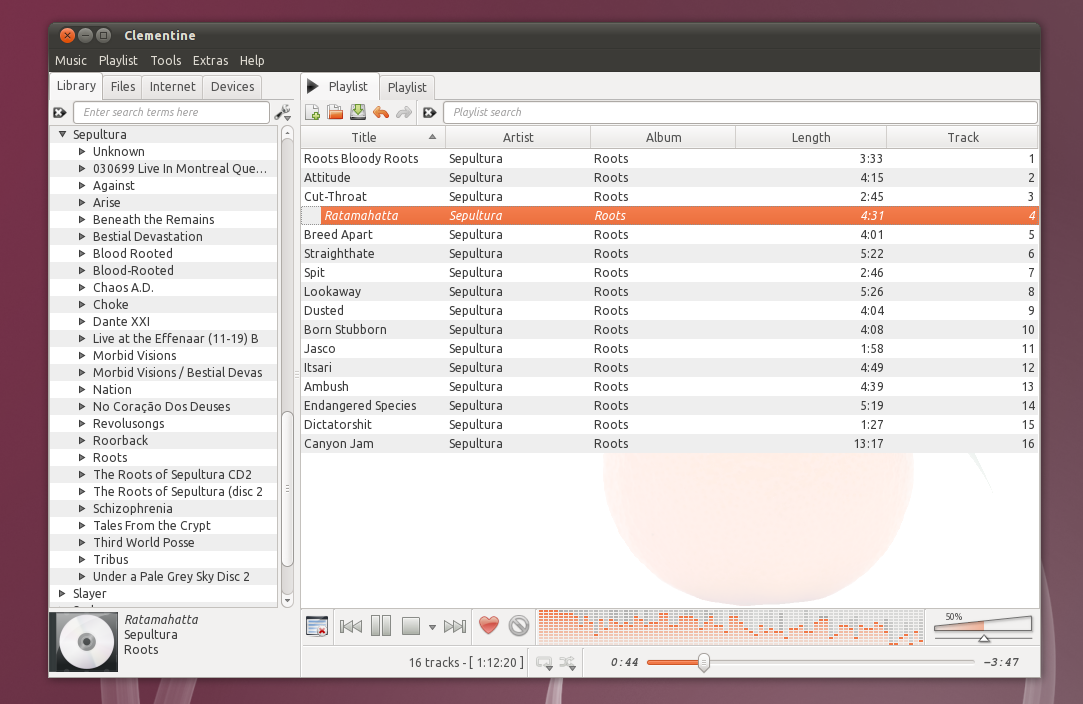Click the save playlist icon
Image resolution: width=1083 pixels, height=704 pixels.
[x=357, y=112]
